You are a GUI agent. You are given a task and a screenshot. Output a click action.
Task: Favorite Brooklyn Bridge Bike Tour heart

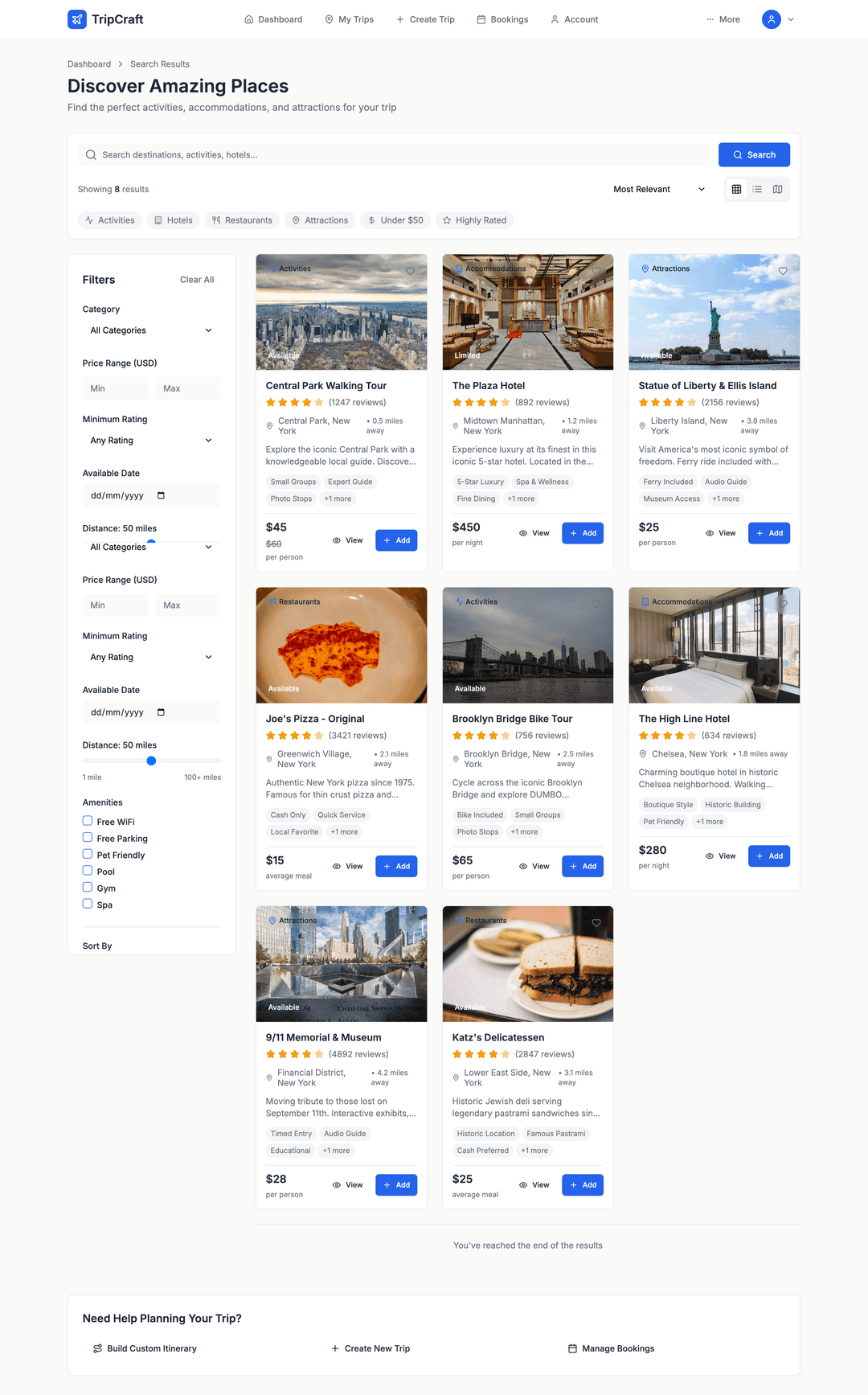point(596,604)
